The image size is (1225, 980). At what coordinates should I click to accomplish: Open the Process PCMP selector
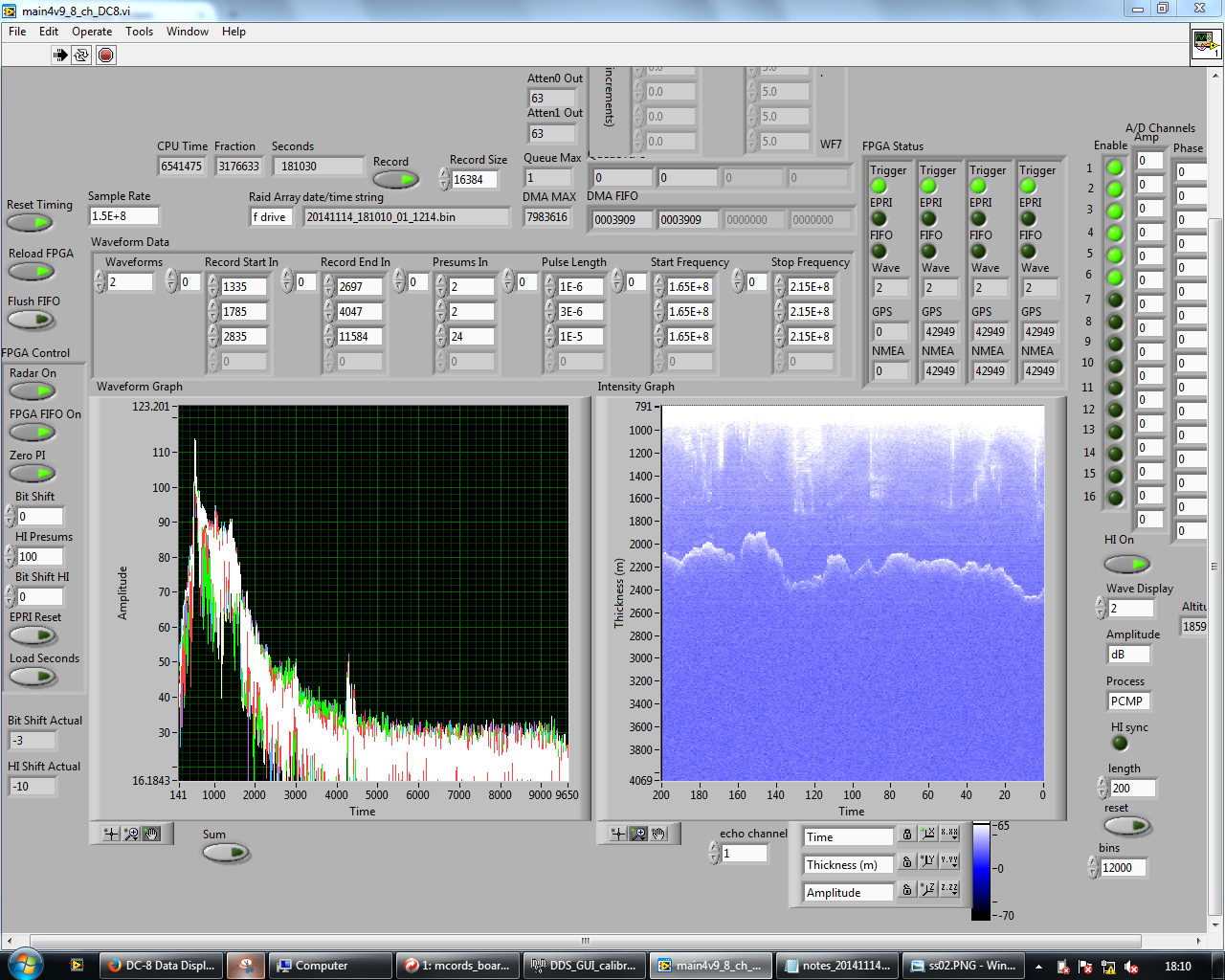pos(1127,702)
